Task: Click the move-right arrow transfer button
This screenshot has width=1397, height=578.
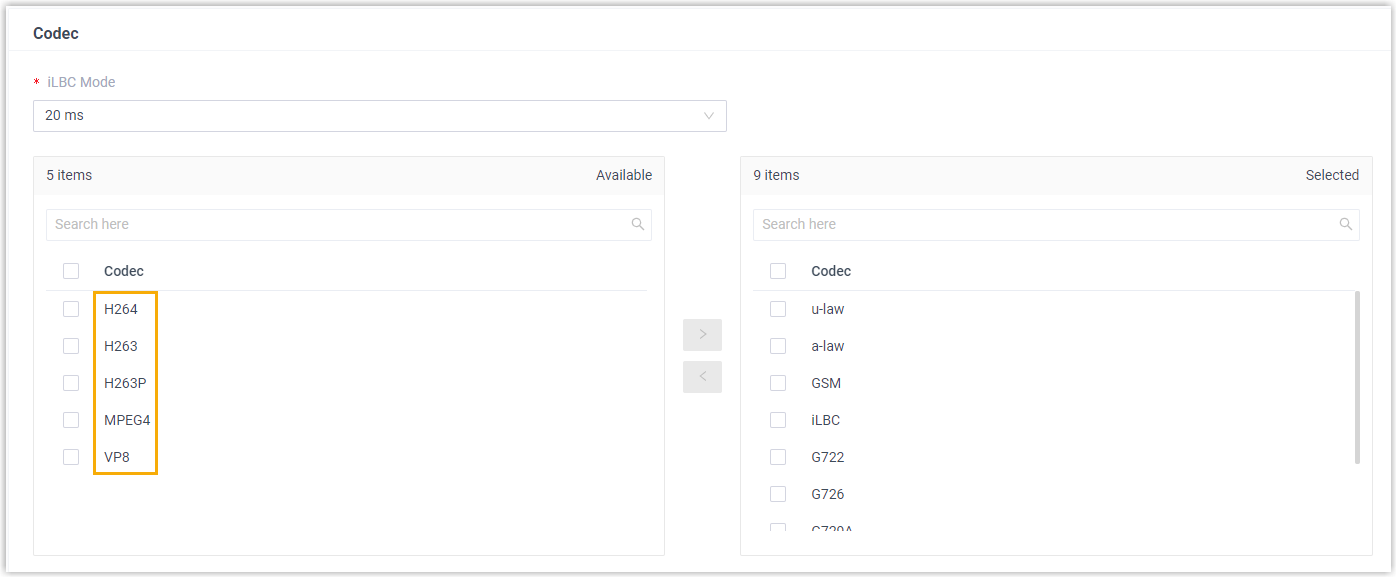Action: click(x=702, y=335)
